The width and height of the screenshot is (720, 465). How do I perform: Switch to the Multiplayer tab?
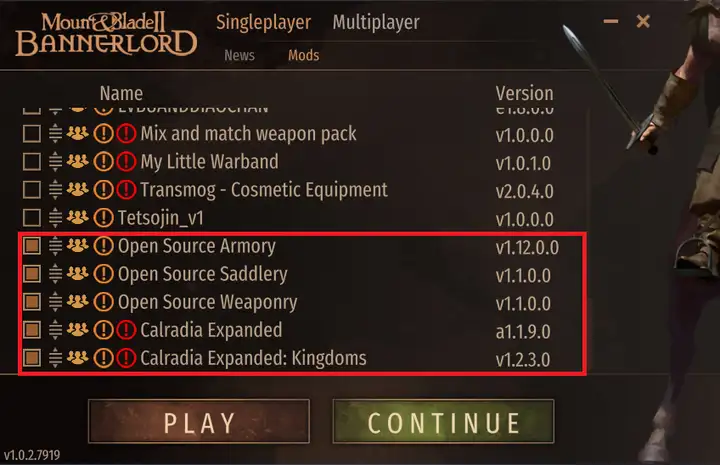coord(376,22)
